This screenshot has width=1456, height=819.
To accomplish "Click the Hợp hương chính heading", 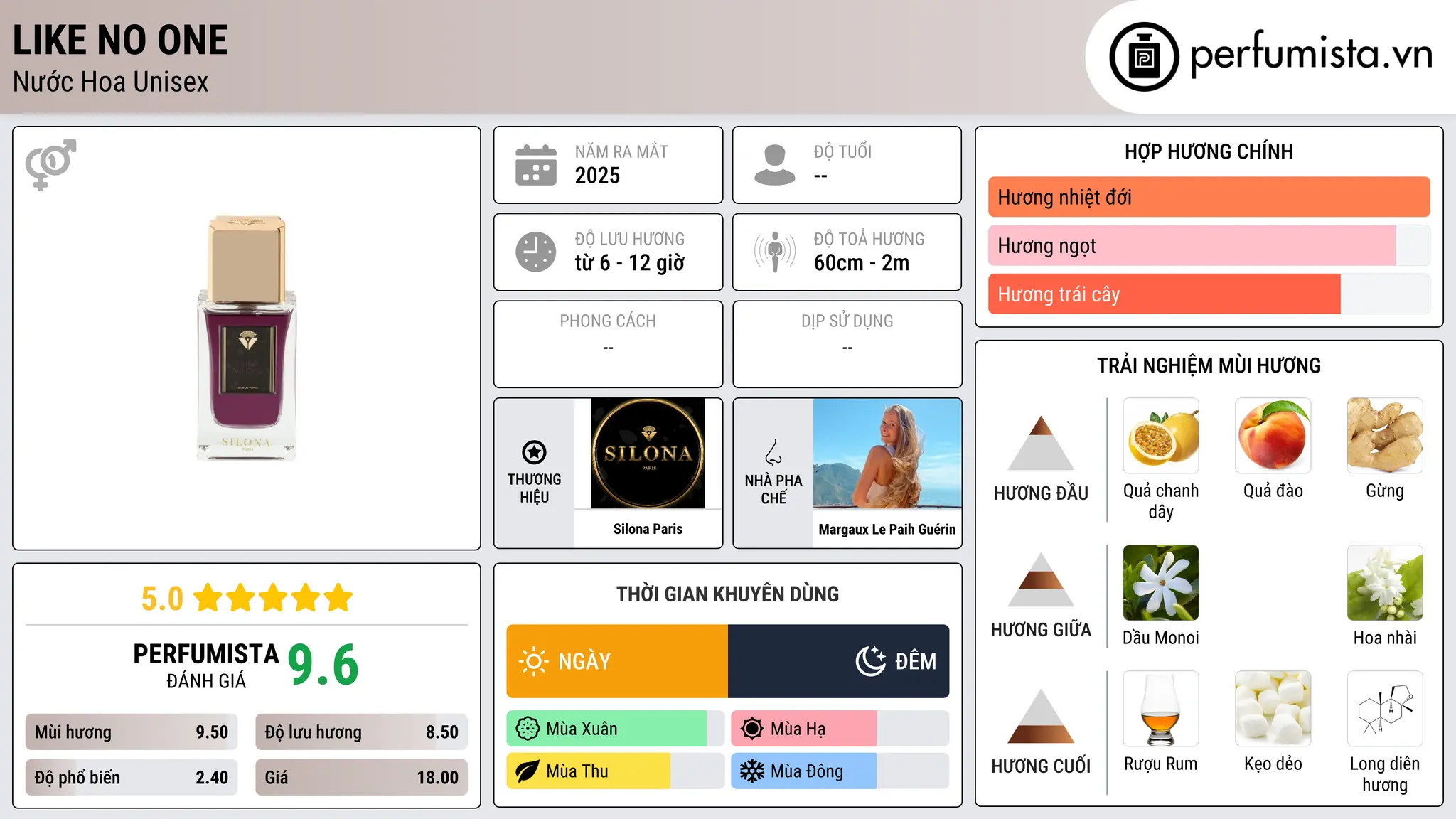I will click(x=1209, y=151).
